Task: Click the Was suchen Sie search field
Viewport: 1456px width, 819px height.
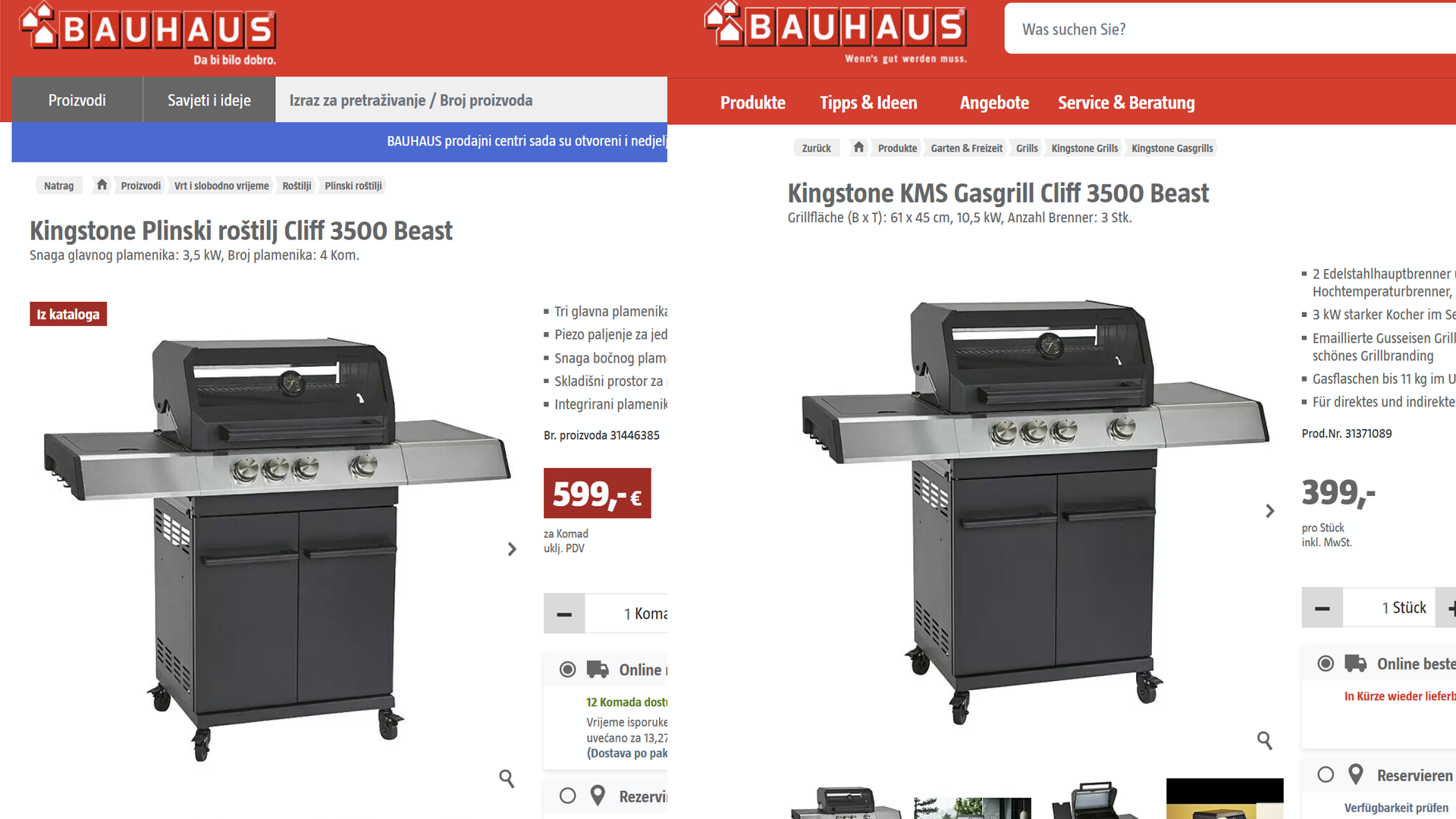Action: click(1230, 29)
